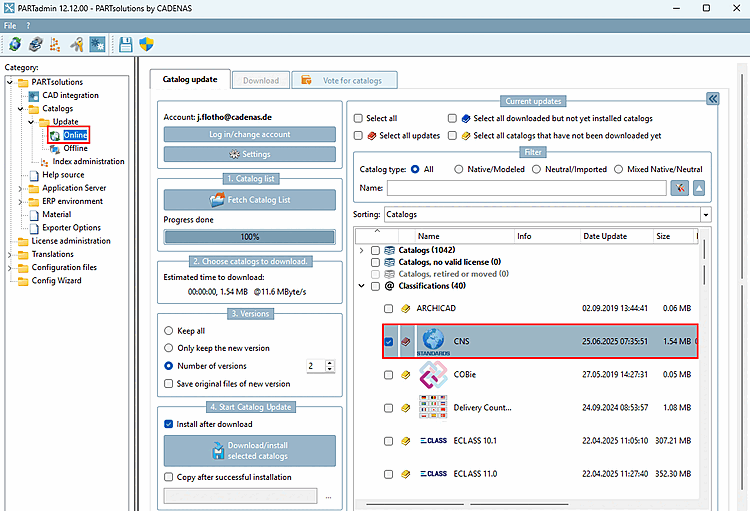Collapse the Catalogs tree node
The width and height of the screenshot is (750, 511).
point(21,109)
